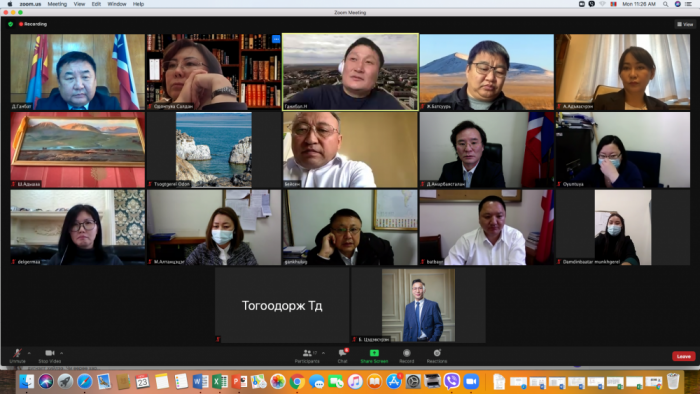The width and height of the screenshot is (700, 394).
Task: Toggle the Record button
Action: click(407, 356)
